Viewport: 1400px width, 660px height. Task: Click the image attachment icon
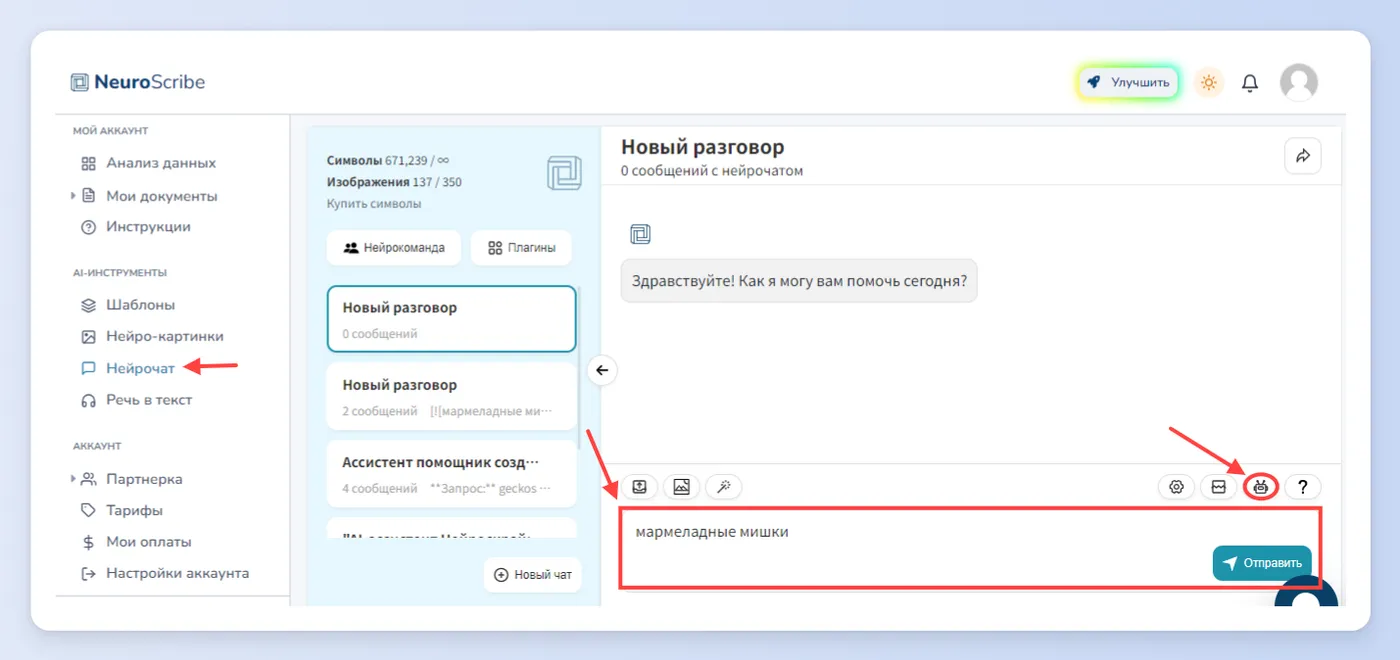point(681,487)
